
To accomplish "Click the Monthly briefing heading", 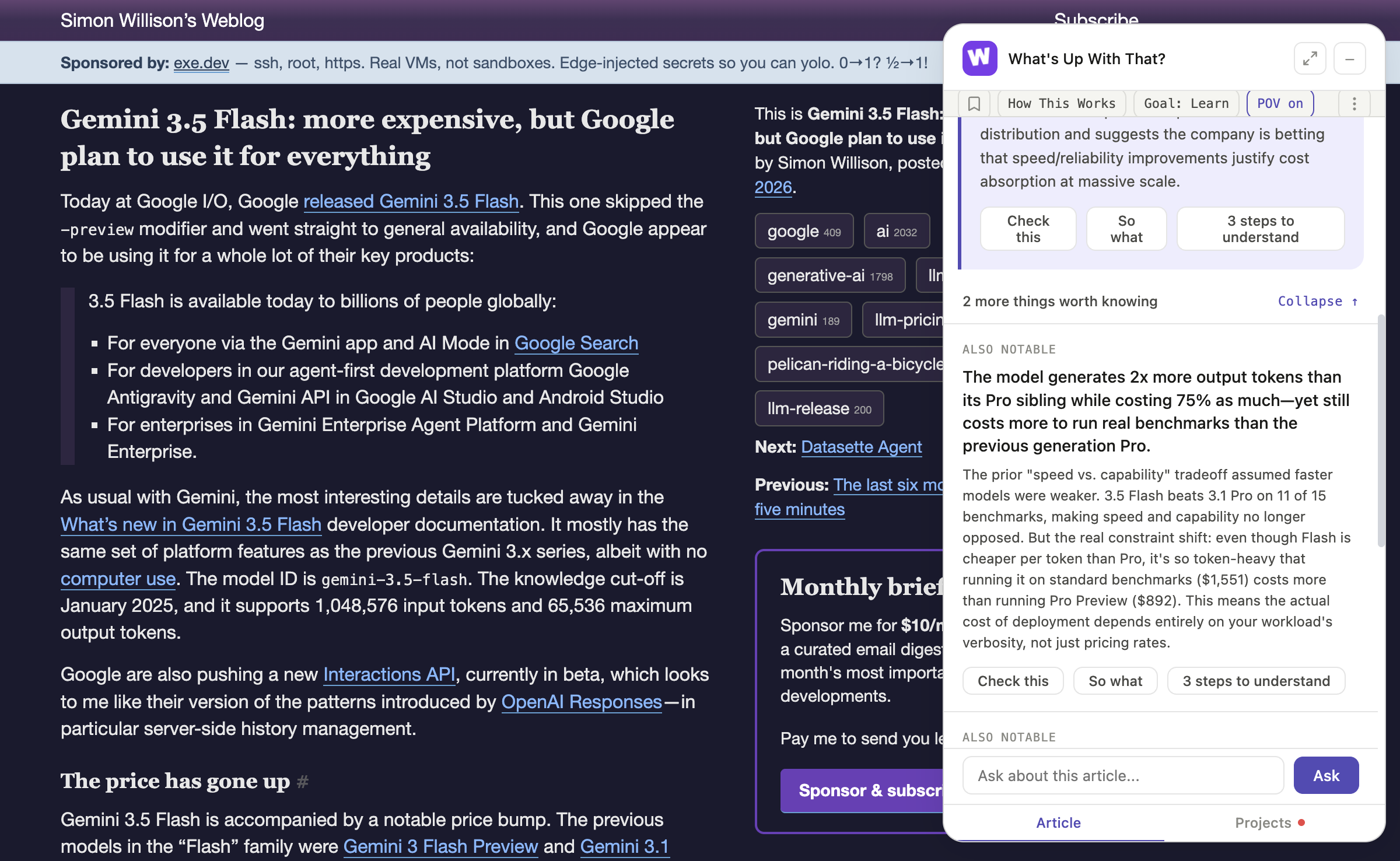I will click(x=862, y=587).
